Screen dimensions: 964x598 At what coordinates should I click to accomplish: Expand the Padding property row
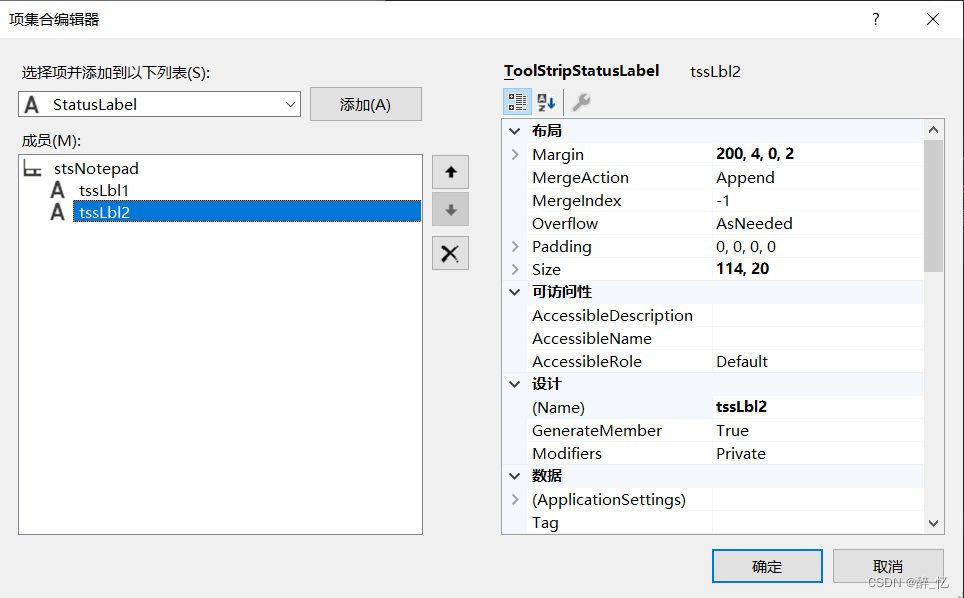point(515,247)
